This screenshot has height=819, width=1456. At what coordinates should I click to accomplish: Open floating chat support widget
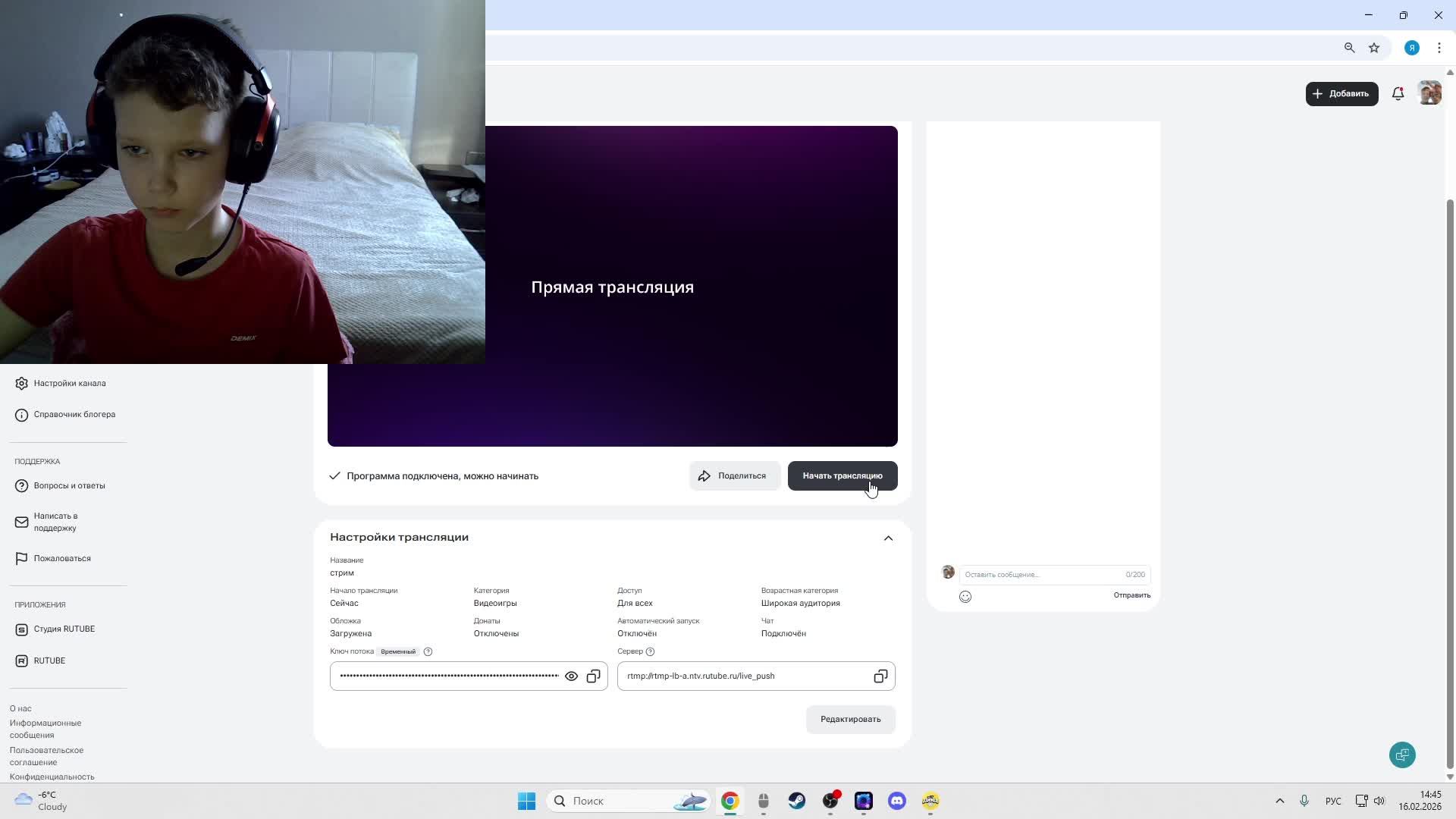coord(1402,755)
